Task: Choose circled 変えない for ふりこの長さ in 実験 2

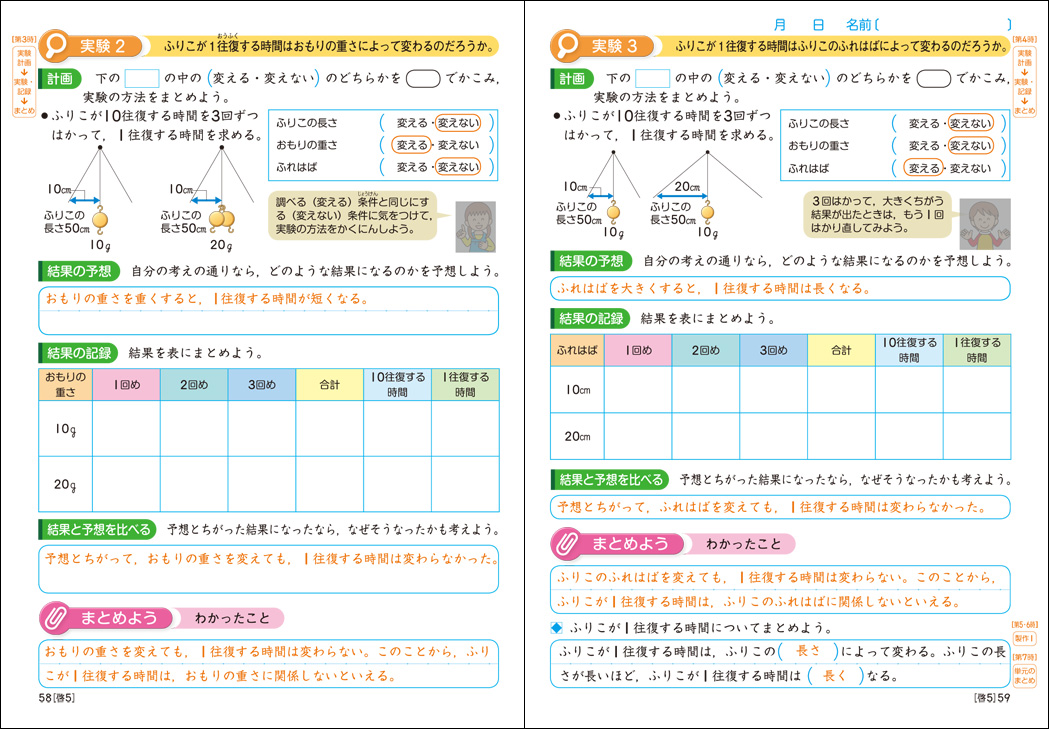Action: point(458,122)
